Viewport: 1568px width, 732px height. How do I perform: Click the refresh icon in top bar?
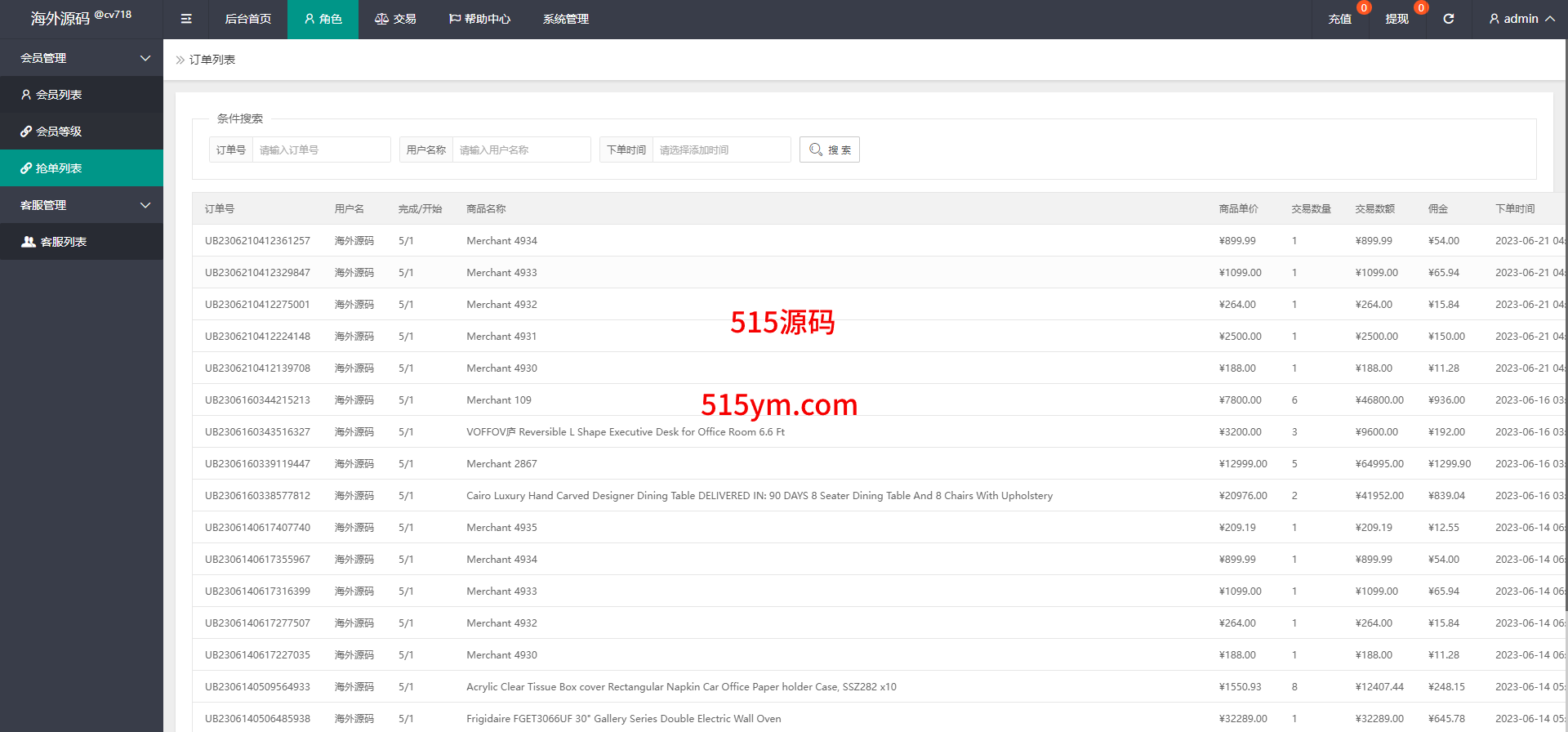pos(1448,19)
